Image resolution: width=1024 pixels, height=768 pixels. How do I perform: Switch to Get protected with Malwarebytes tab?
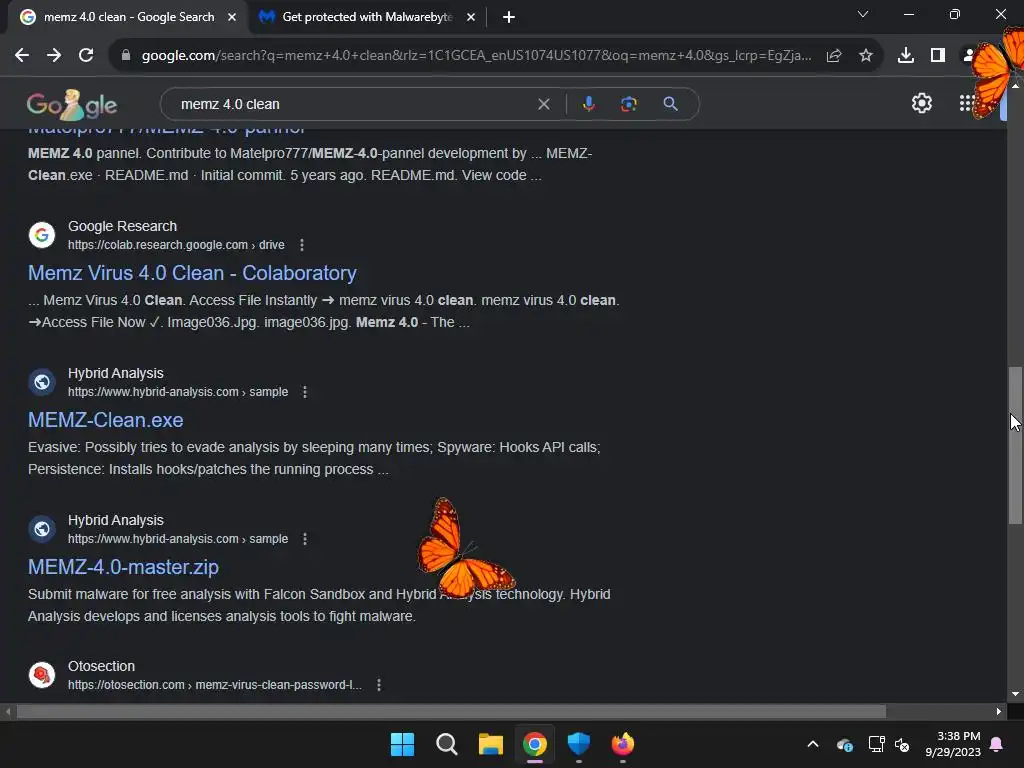coord(366,17)
